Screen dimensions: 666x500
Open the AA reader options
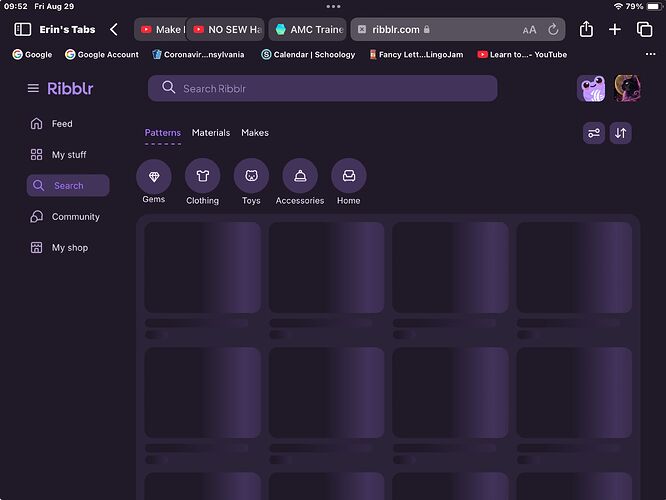pyautogui.click(x=529, y=30)
